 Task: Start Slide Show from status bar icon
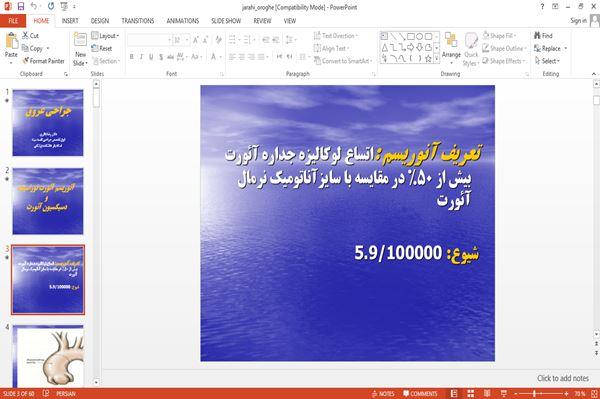[x=504, y=394]
